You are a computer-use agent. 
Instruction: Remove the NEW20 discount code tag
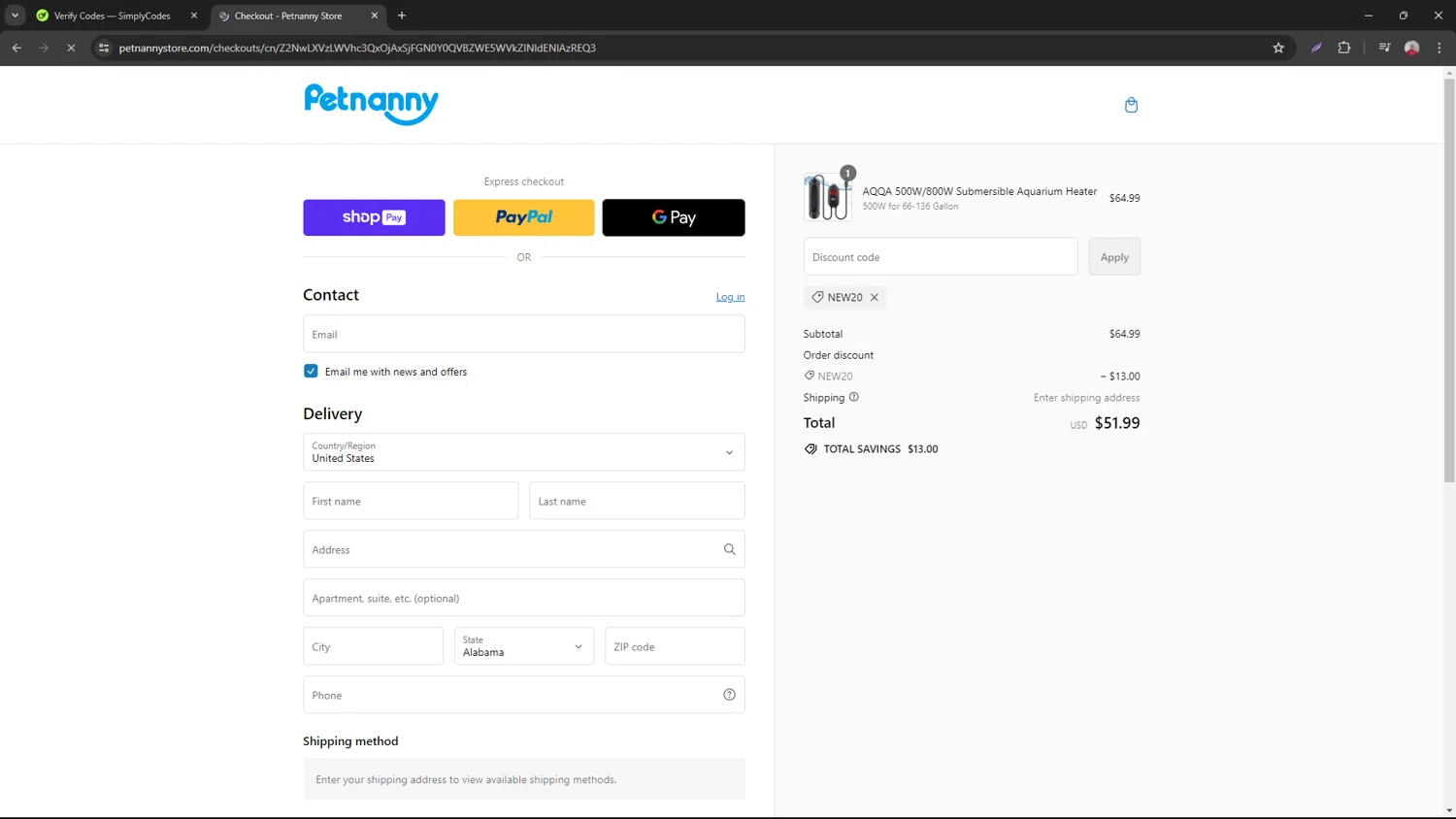pyautogui.click(x=875, y=297)
